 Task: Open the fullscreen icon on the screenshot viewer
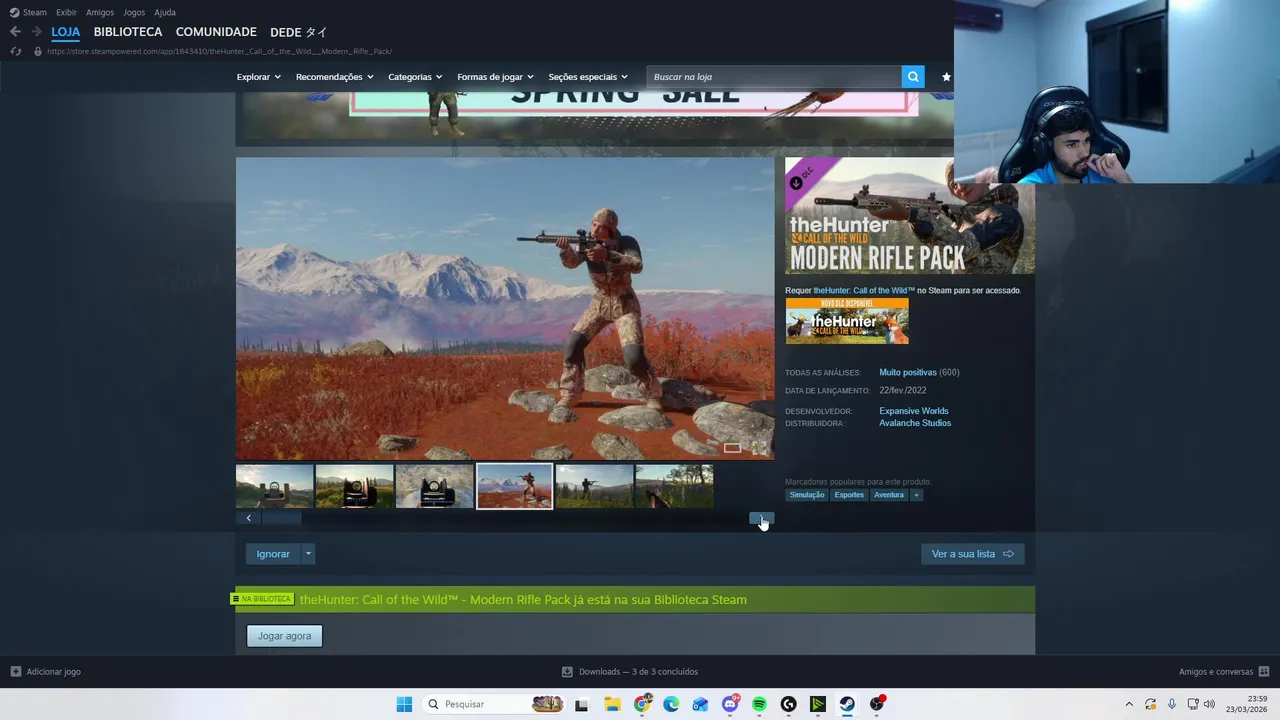759,448
